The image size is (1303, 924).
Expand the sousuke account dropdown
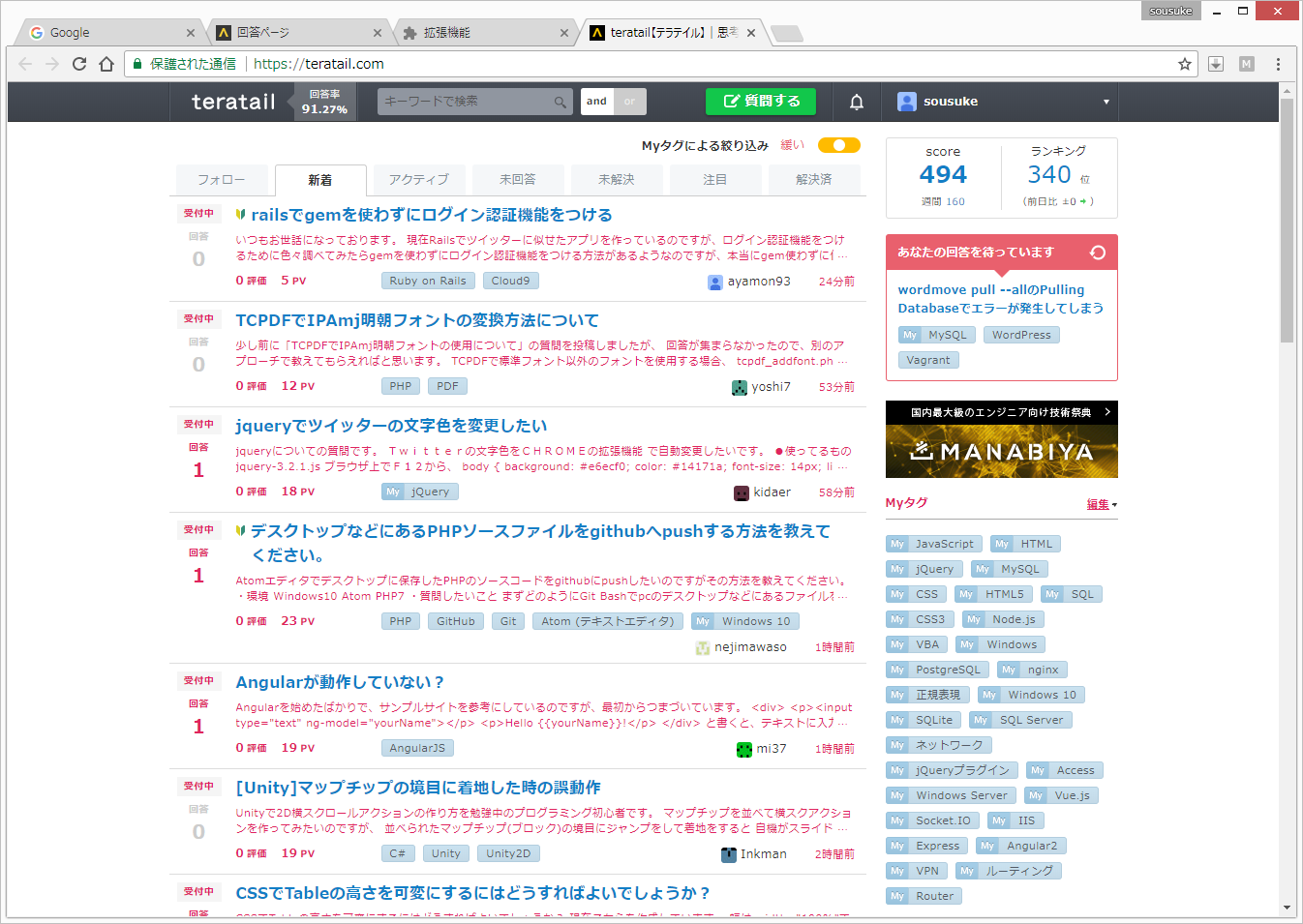[x=1106, y=102]
